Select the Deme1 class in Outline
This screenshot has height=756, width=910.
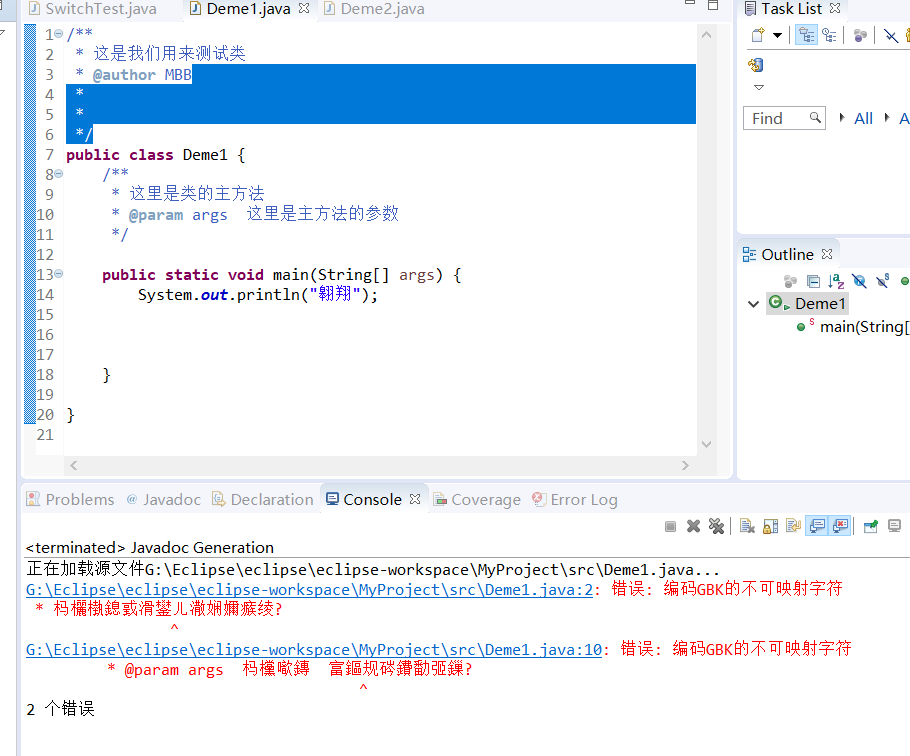pos(807,303)
